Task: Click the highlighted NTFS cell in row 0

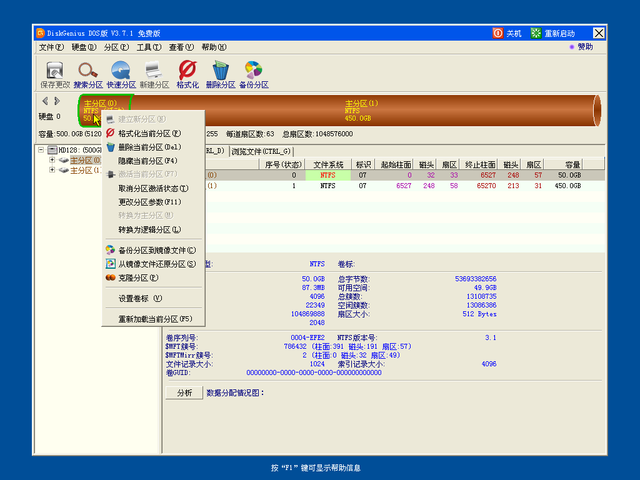Action: click(328, 175)
